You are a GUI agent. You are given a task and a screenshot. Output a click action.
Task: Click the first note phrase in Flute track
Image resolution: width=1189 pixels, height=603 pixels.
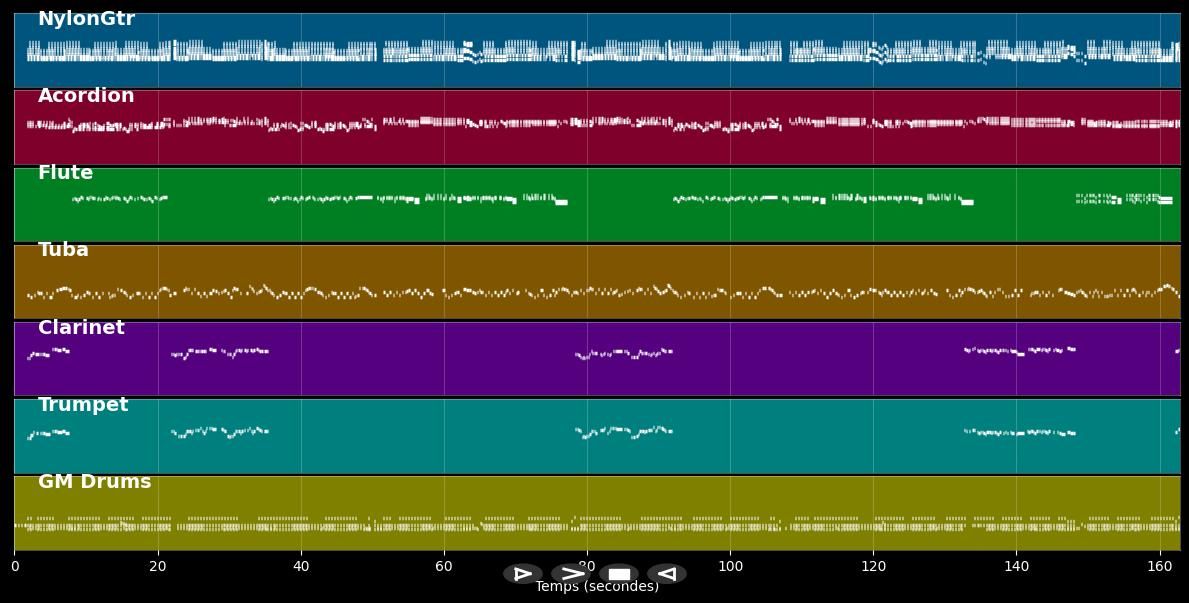(119, 199)
